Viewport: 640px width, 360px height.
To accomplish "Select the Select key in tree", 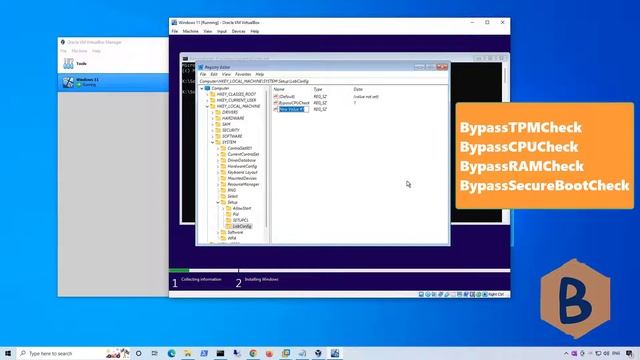I will (x=232, y=196).
